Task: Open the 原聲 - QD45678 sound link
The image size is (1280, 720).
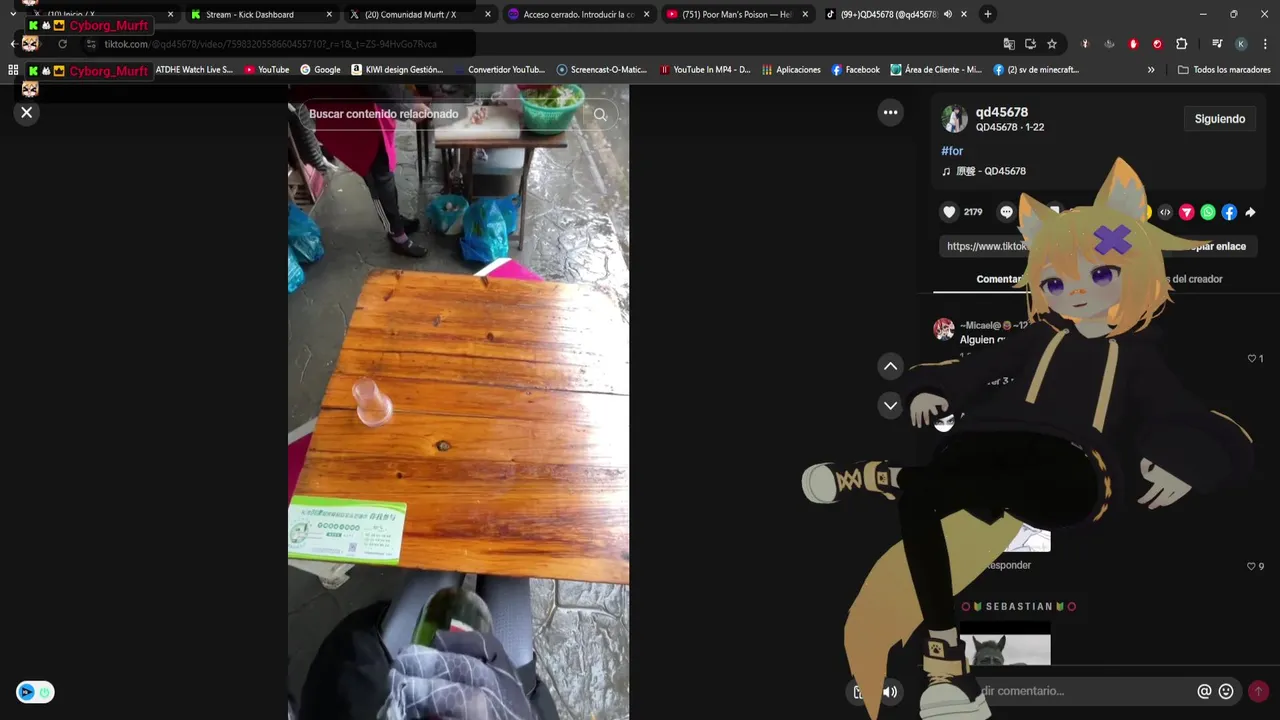Action: click(984, 171)
